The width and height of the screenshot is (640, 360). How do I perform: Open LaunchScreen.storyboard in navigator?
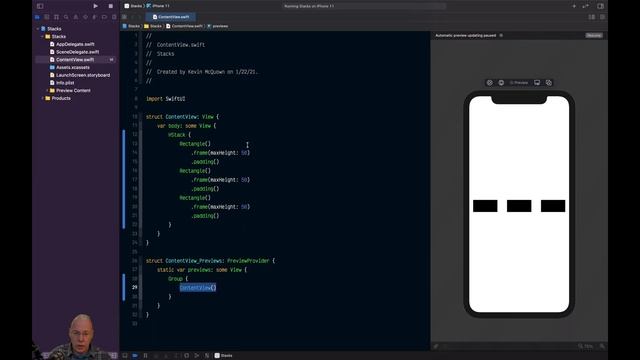tap(82, 75)
